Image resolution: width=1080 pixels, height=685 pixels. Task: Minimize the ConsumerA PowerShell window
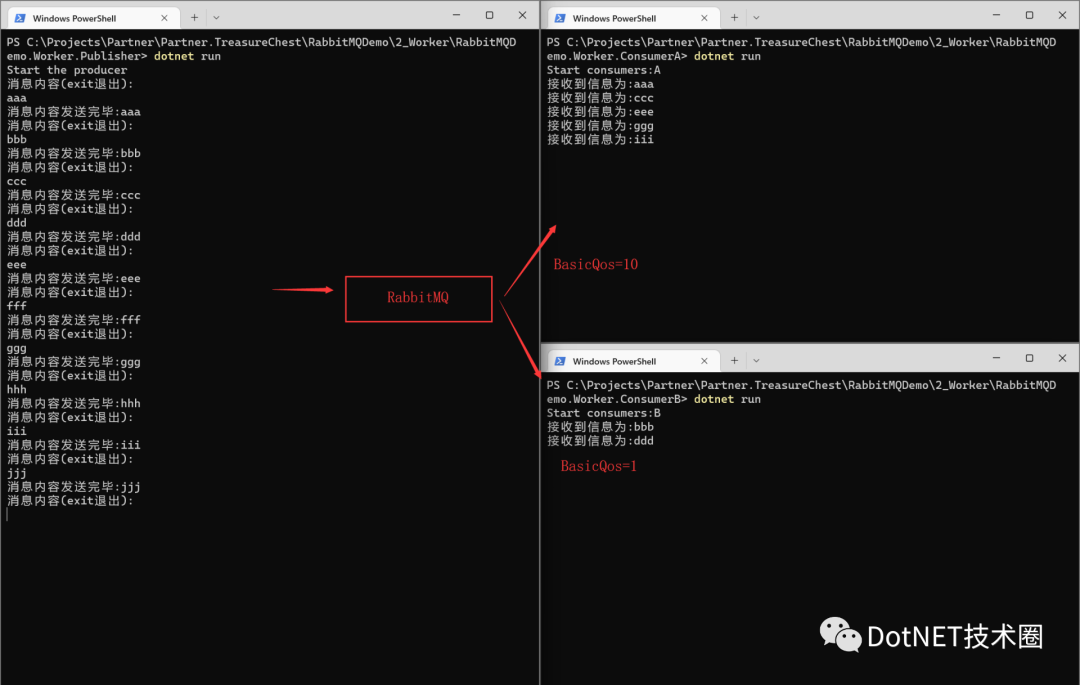[x=996, y=15]
